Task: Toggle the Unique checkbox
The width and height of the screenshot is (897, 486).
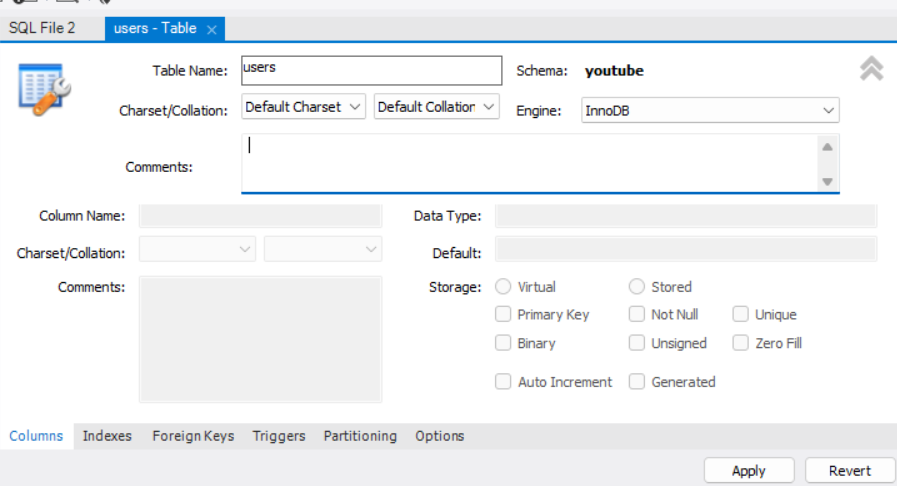Action: tap(740, 314)
